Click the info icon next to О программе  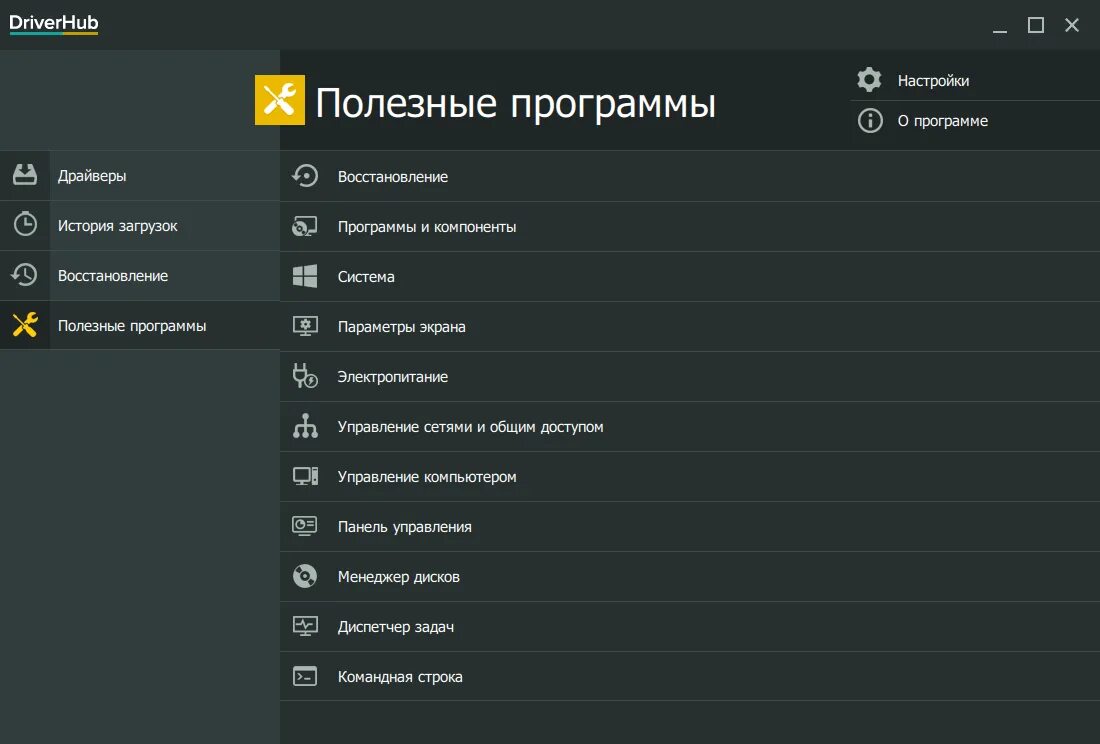click(868, 121)
